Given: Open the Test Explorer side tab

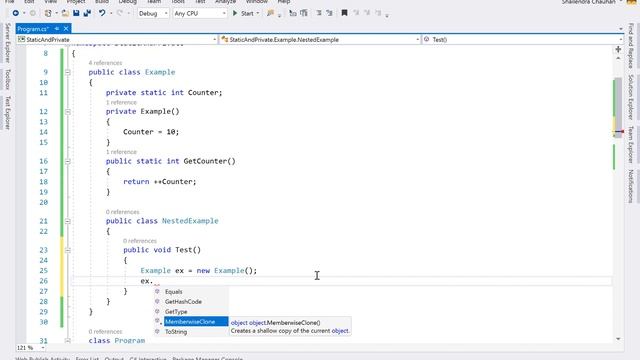Looking at the screenshot, I should pyautogui.click(x=7, y=113).
